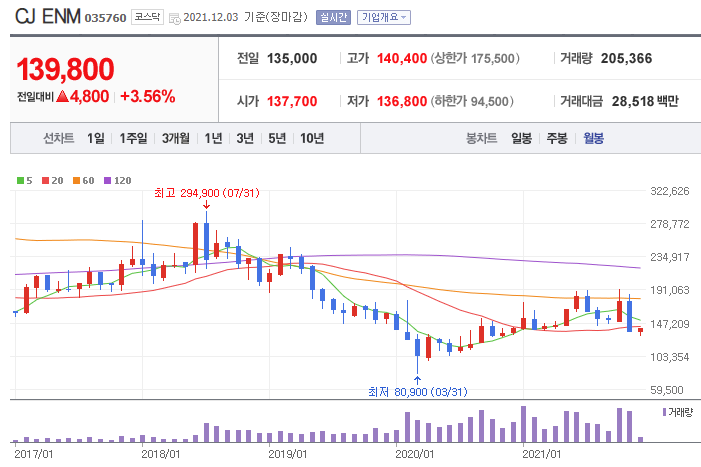The width and height of the screenshot is (701, 467).
Task: Select the 1주일 line chart period
Action: click(x=133, y=139)
